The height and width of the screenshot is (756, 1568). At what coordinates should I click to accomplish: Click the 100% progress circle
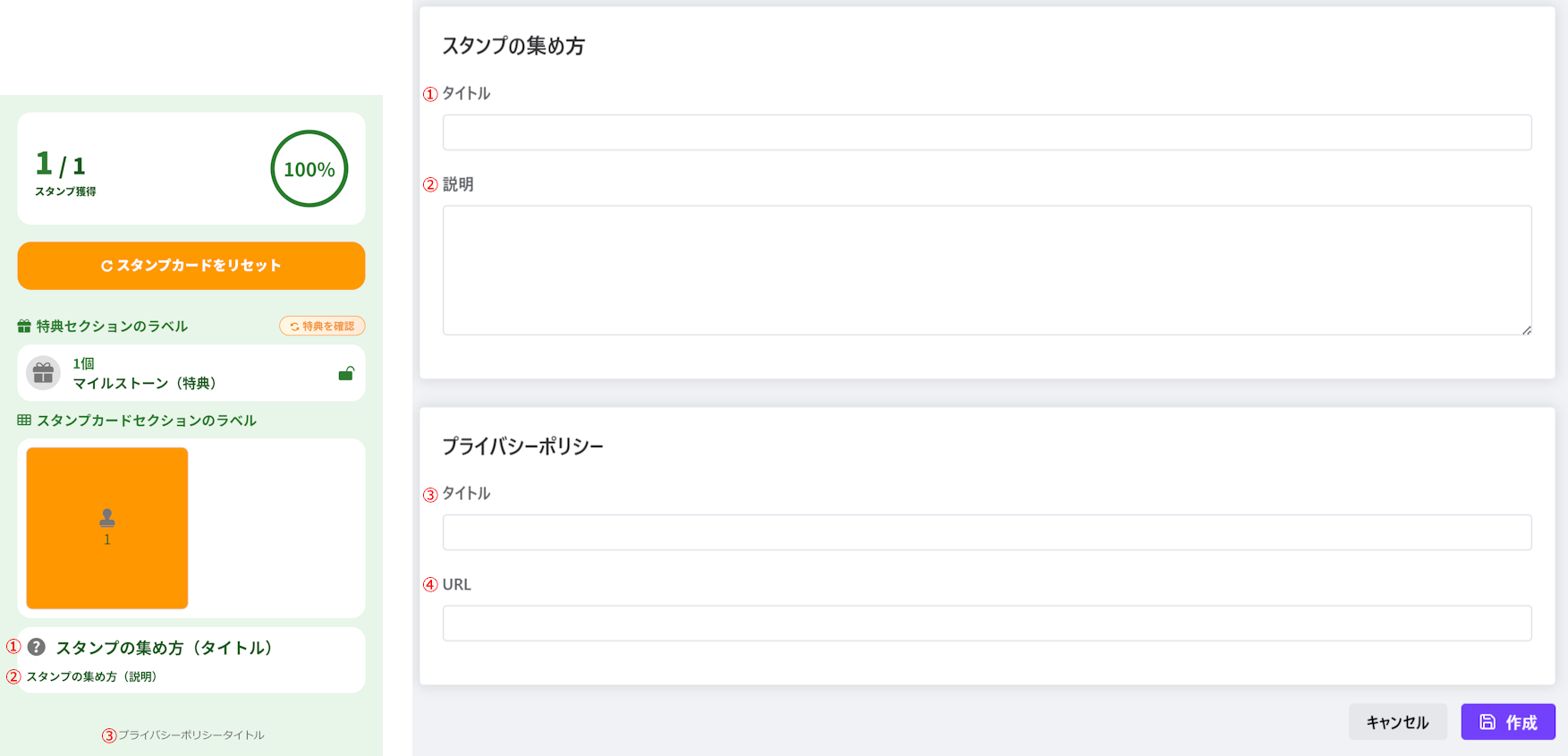tap(308, 168)
